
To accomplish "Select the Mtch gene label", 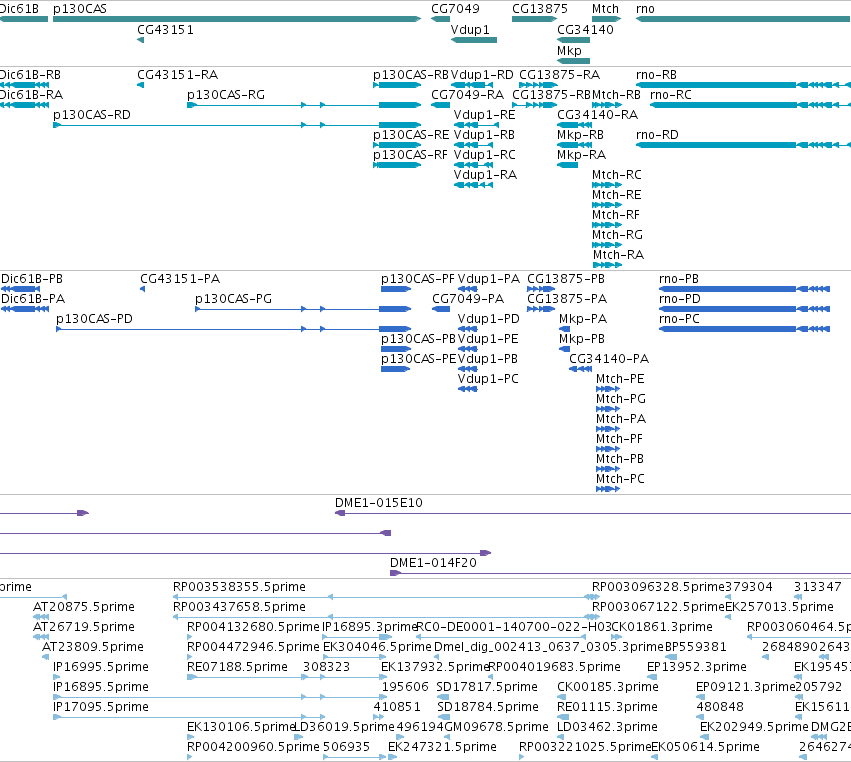I will coord(605,9).
